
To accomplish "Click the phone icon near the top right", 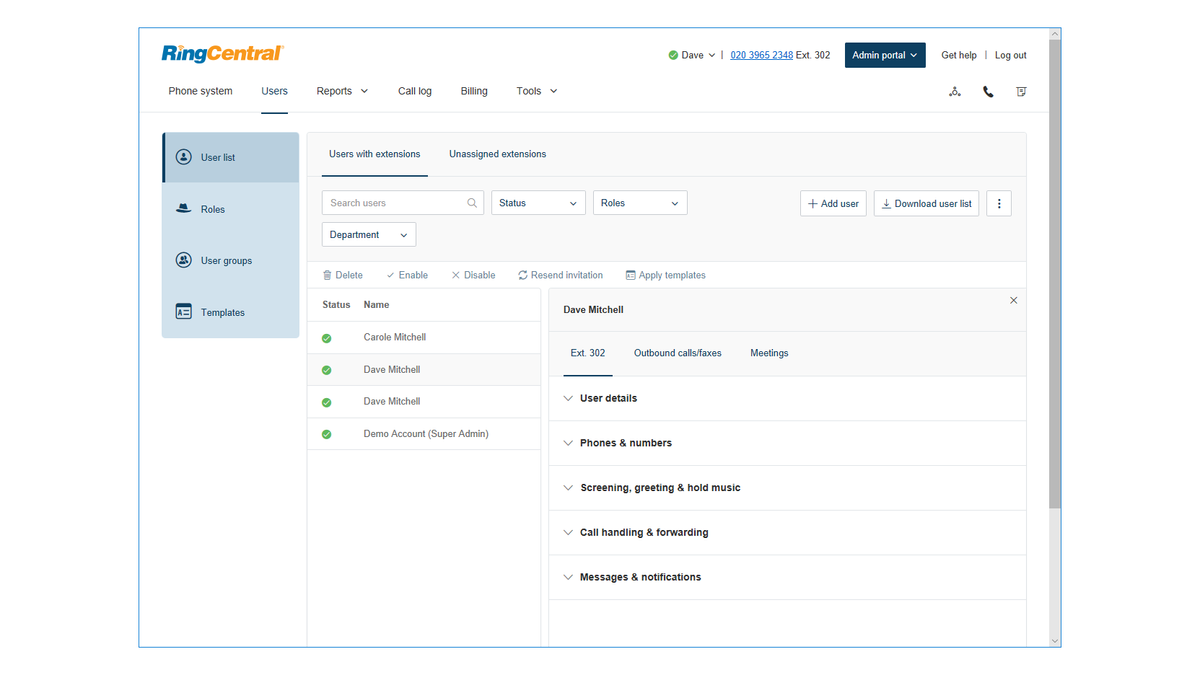I will [988, 91].
